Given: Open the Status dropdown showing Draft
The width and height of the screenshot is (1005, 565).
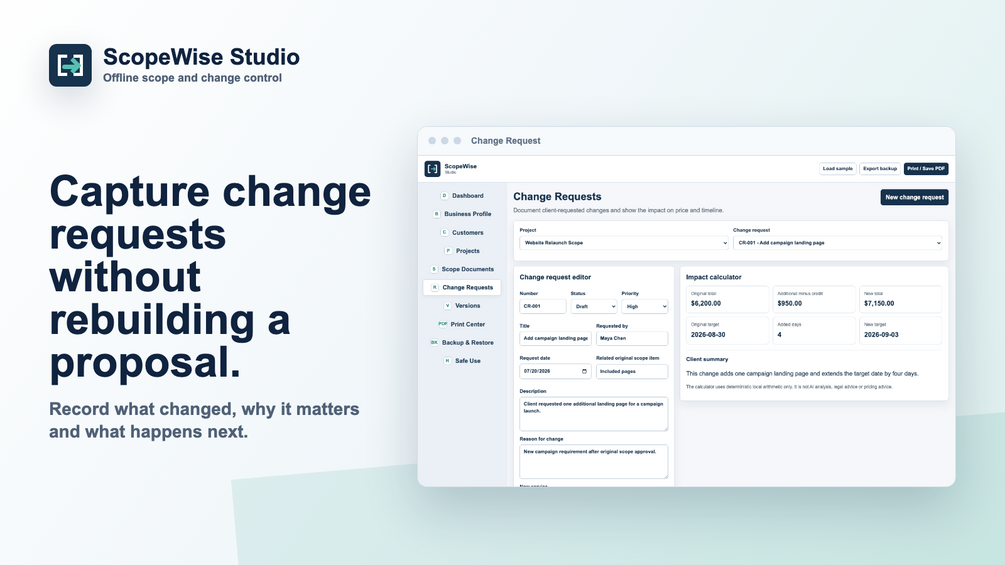Looking at the screenshot, I should pos(594,307).
